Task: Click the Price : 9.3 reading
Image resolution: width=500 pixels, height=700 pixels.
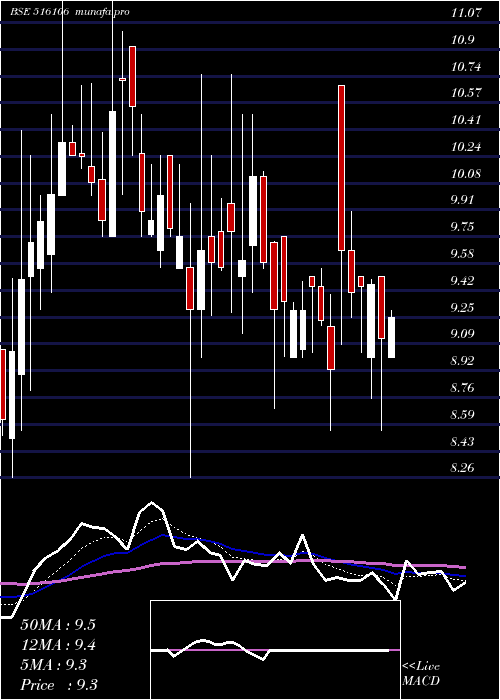Action: [59, 685]
